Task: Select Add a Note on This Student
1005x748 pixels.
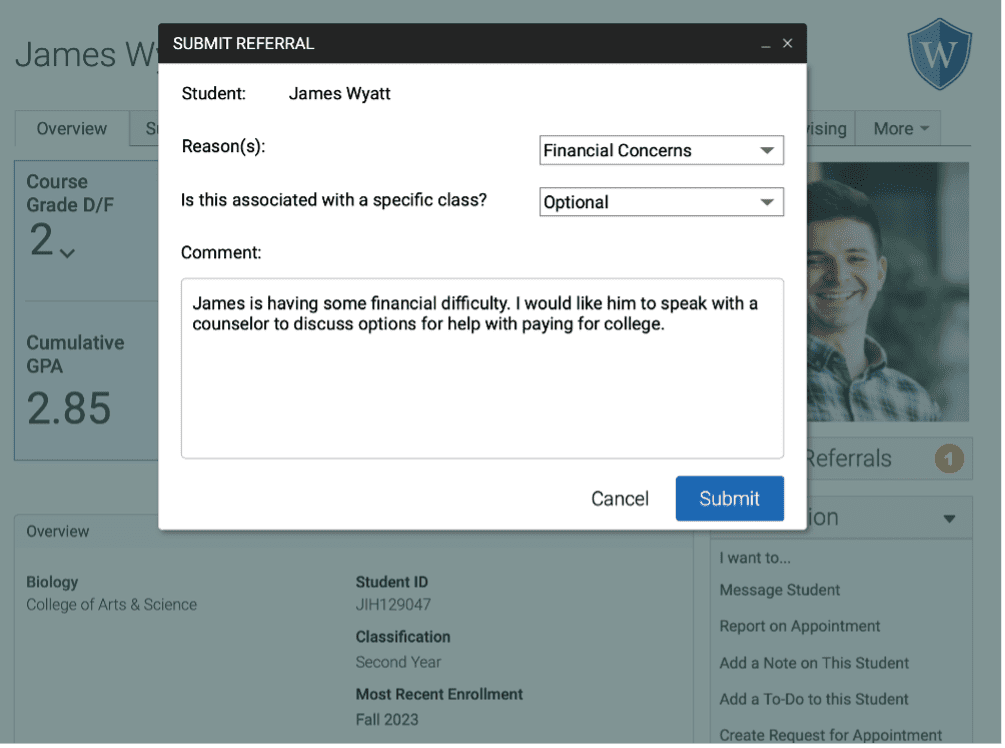Action: (x=814, y=663)
